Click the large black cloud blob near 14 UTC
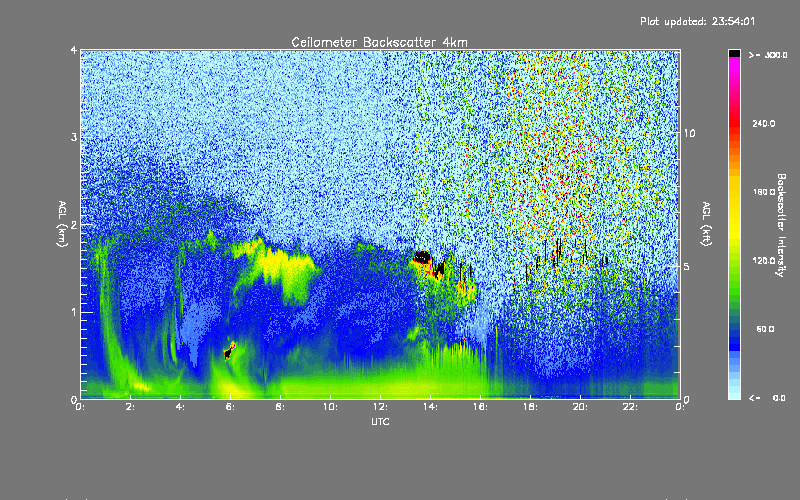The height and width of the screenshot is (500, 800). [x=422, y=257]
